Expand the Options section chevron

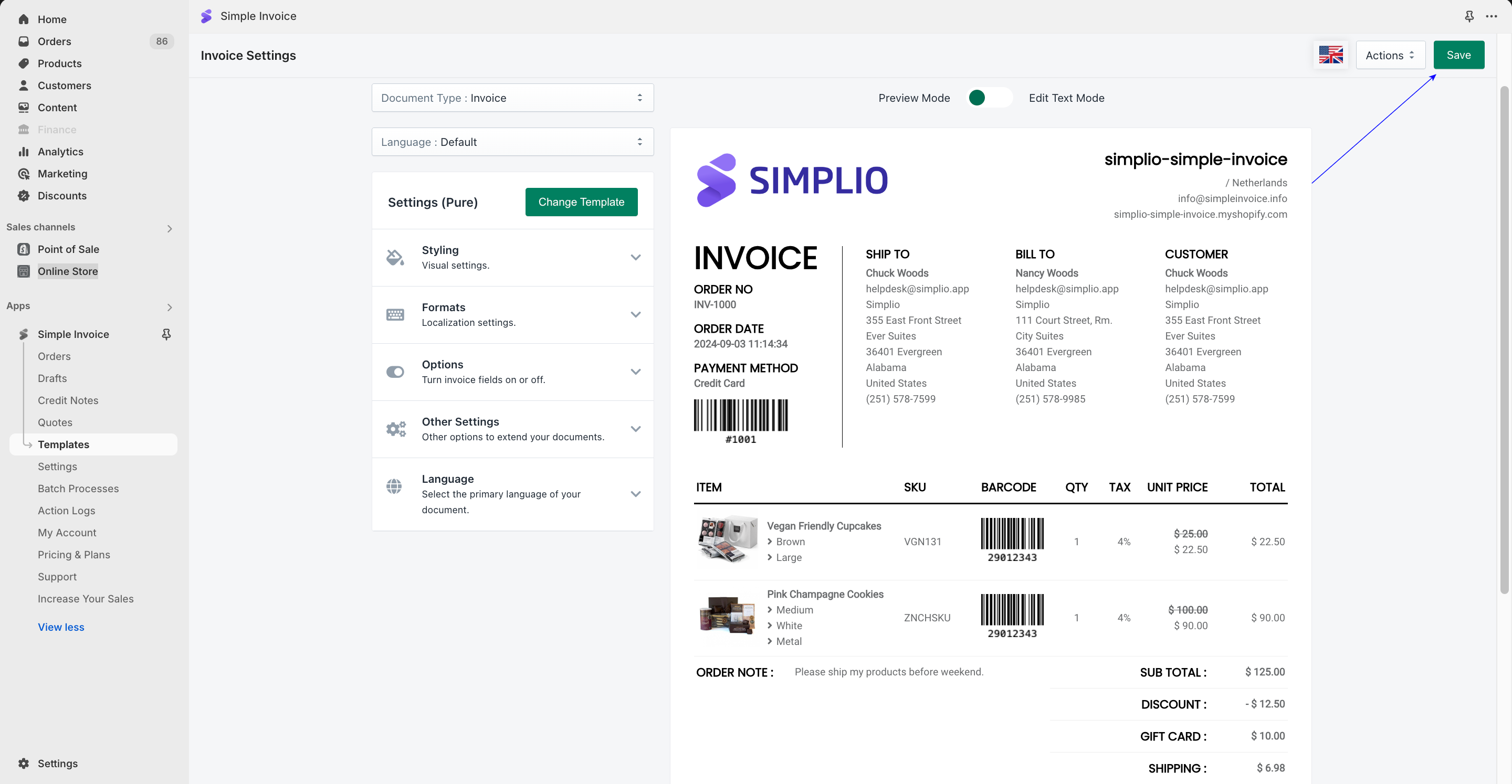[x=635, y=372]
